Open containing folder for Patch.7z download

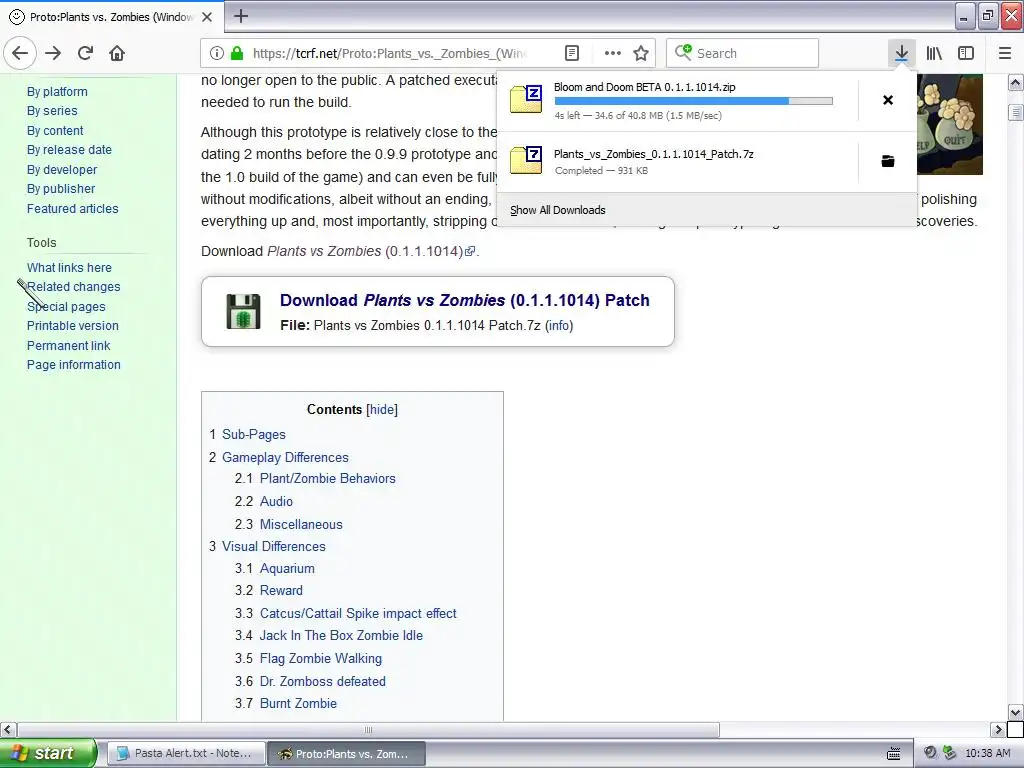pyautogui.click(x=888, y=161)
